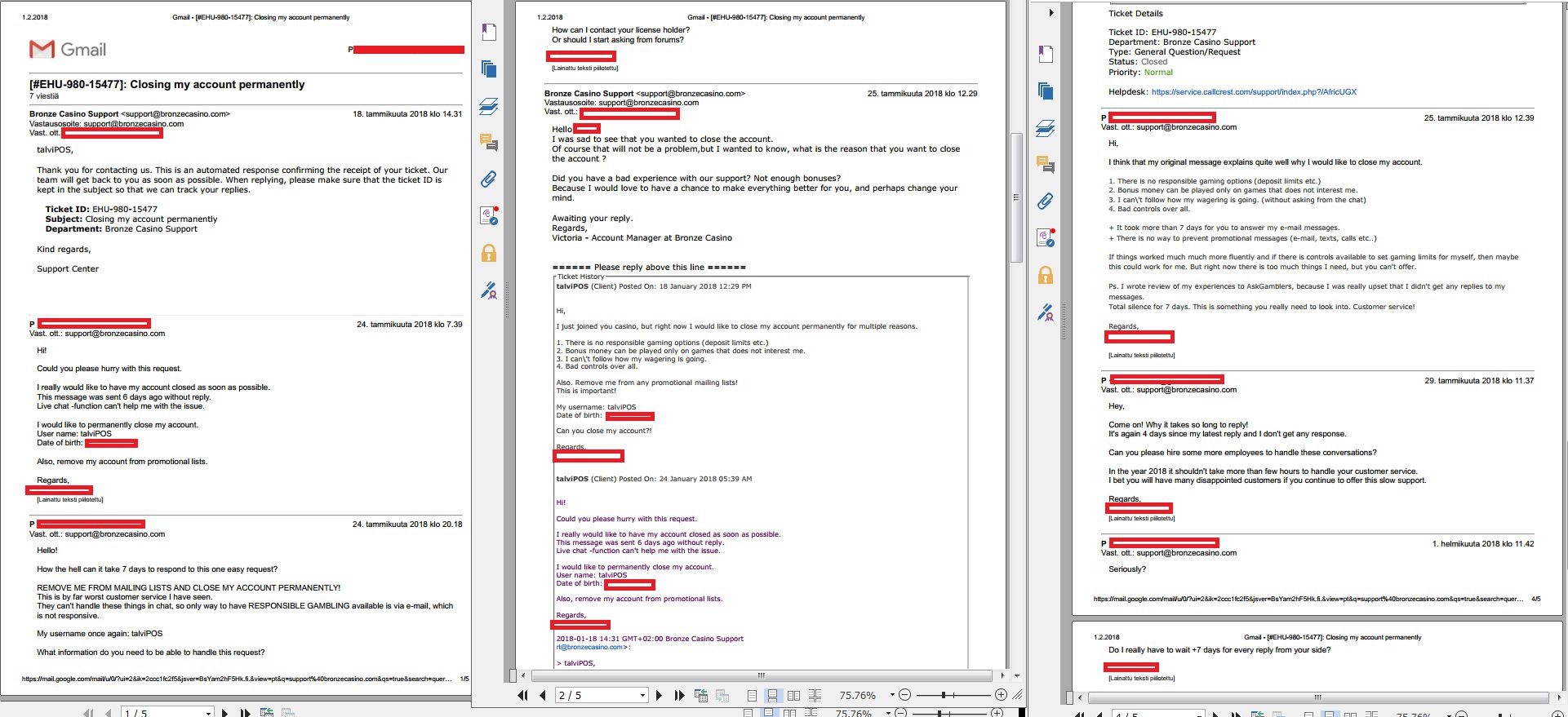The height and width of the screenshot is (717, 1568).
Task: Click rt@bronzecasino.com link in ticket history
Action: [x=589, y=647]
